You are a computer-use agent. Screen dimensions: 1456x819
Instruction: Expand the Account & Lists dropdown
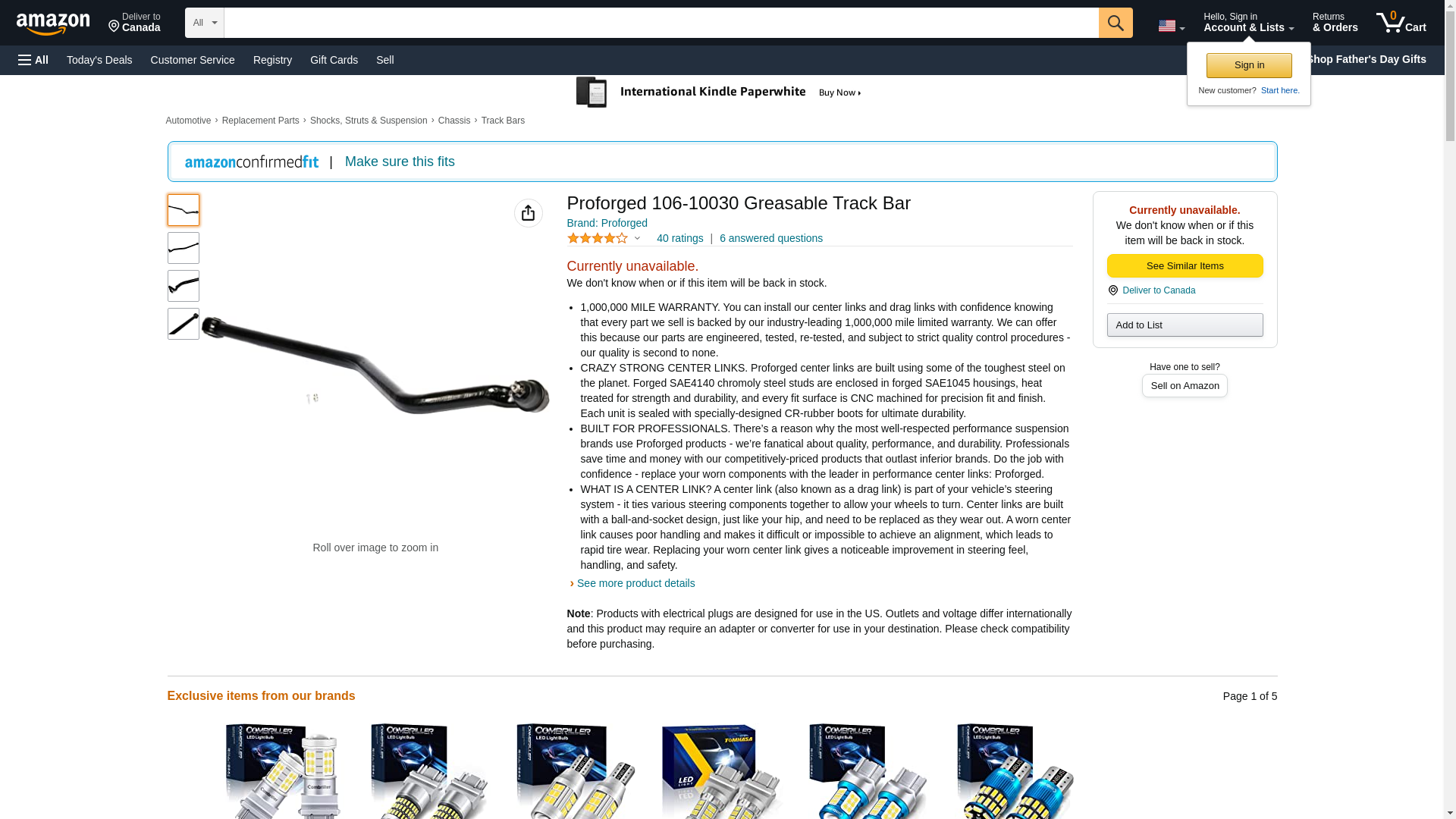1248,23
